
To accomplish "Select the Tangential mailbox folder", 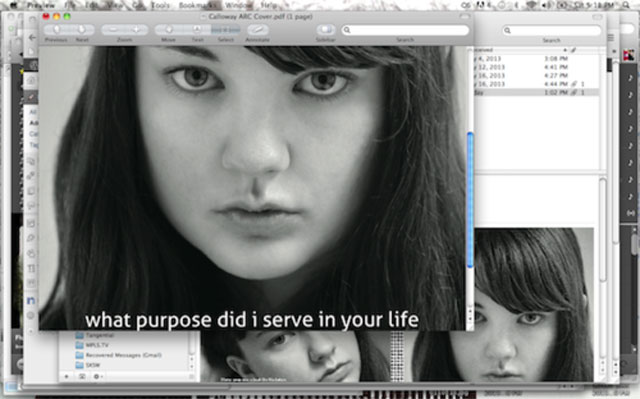I will pos(95,335).
